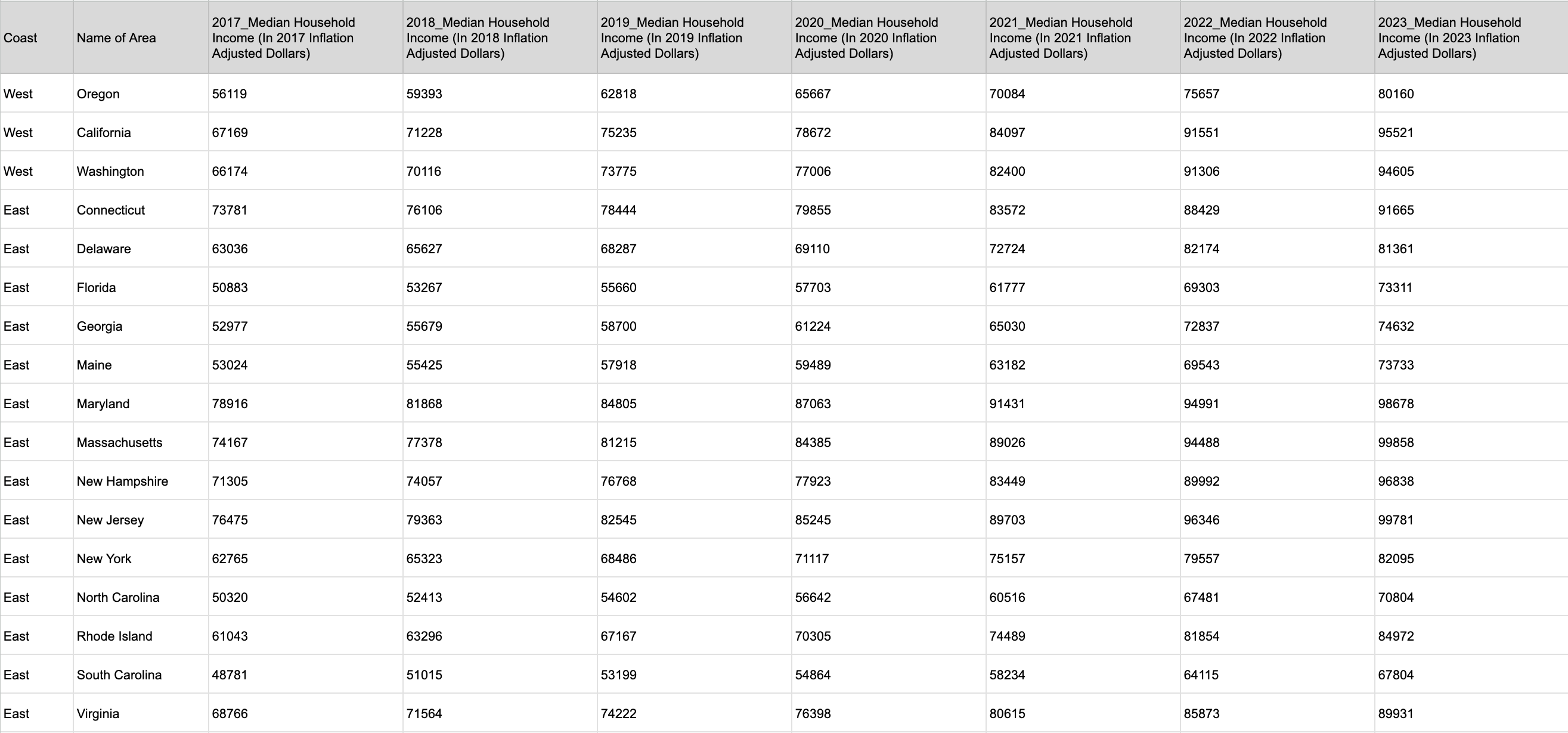Select the Rhode Island name cell

pyautogui.click(x=114, y=636)
